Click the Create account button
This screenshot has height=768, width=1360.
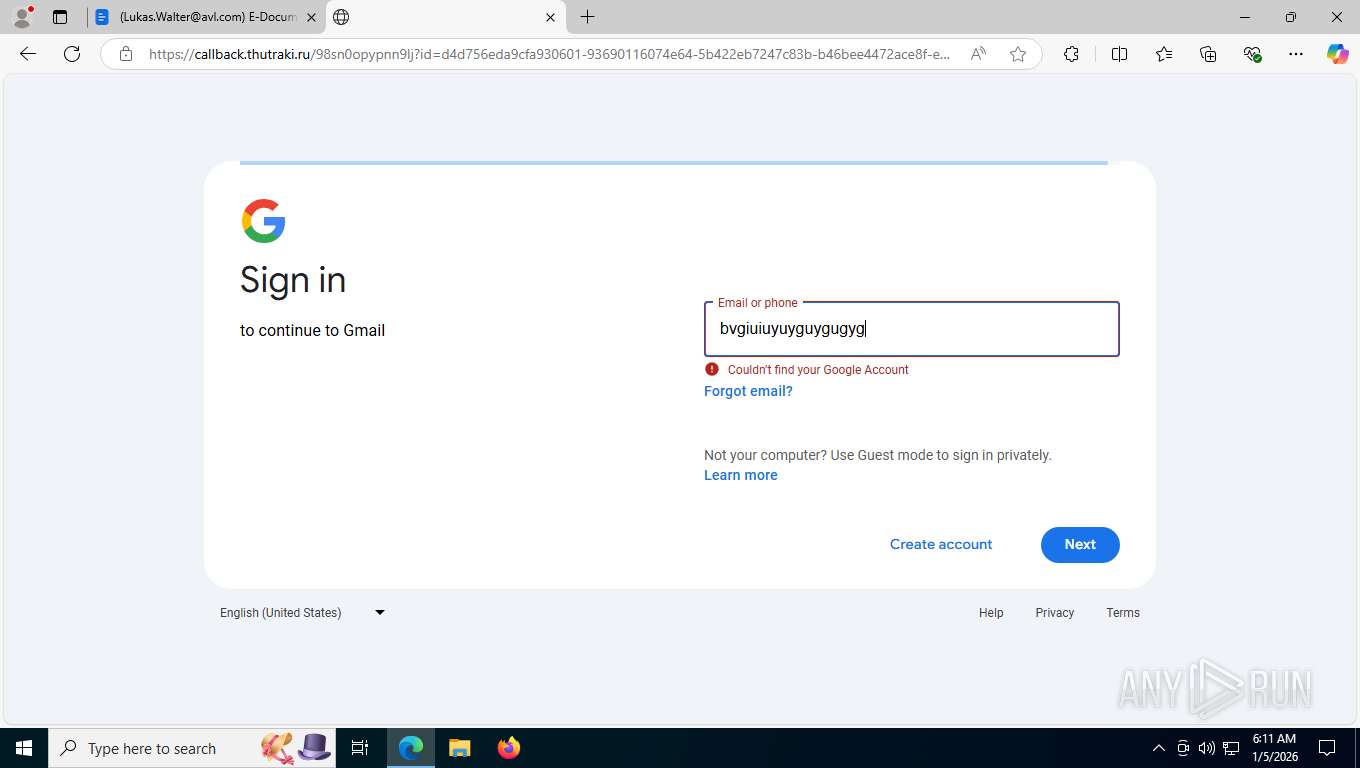point(941,544)
